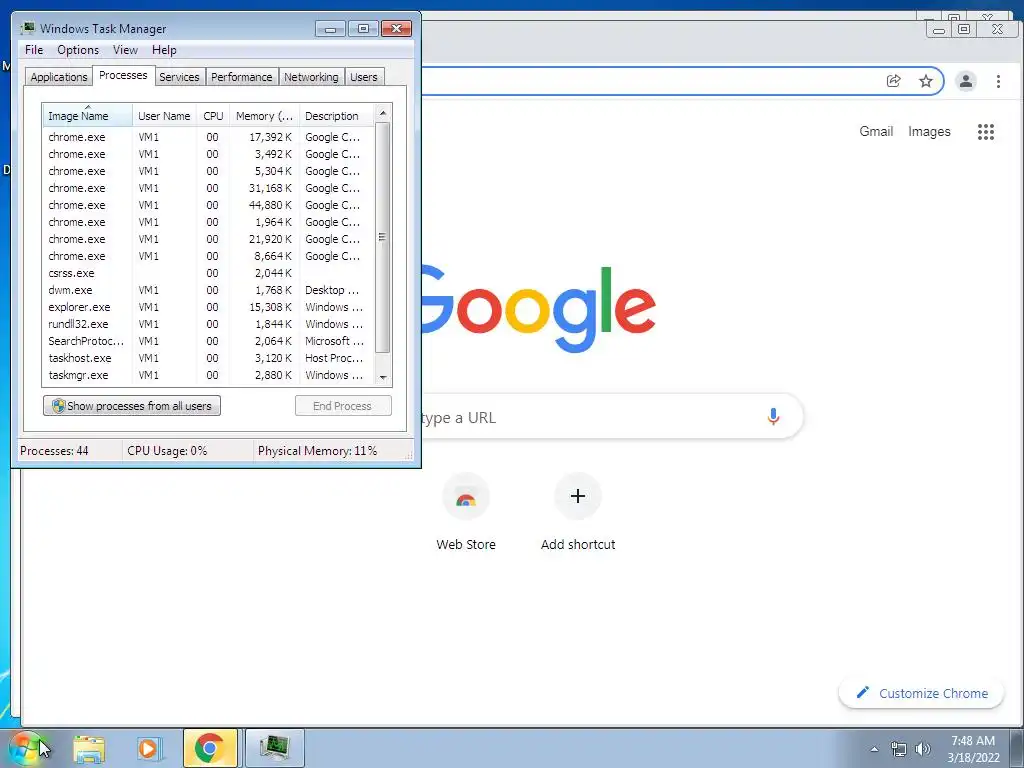
Task: Select the explorer.exe process row
Action: coord(209,307)
